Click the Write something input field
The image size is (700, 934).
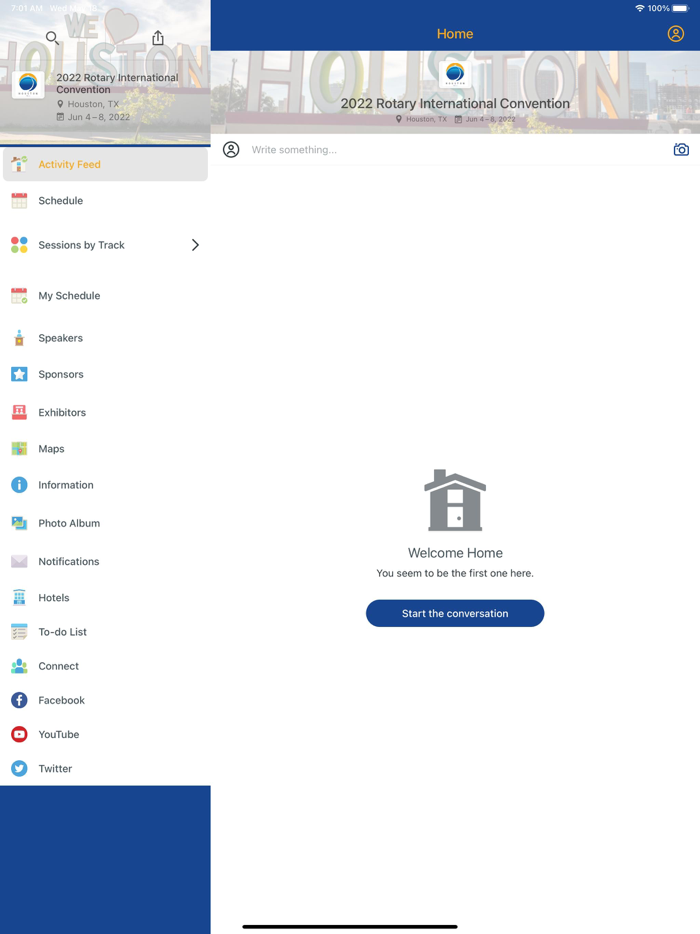click(456, 150)
